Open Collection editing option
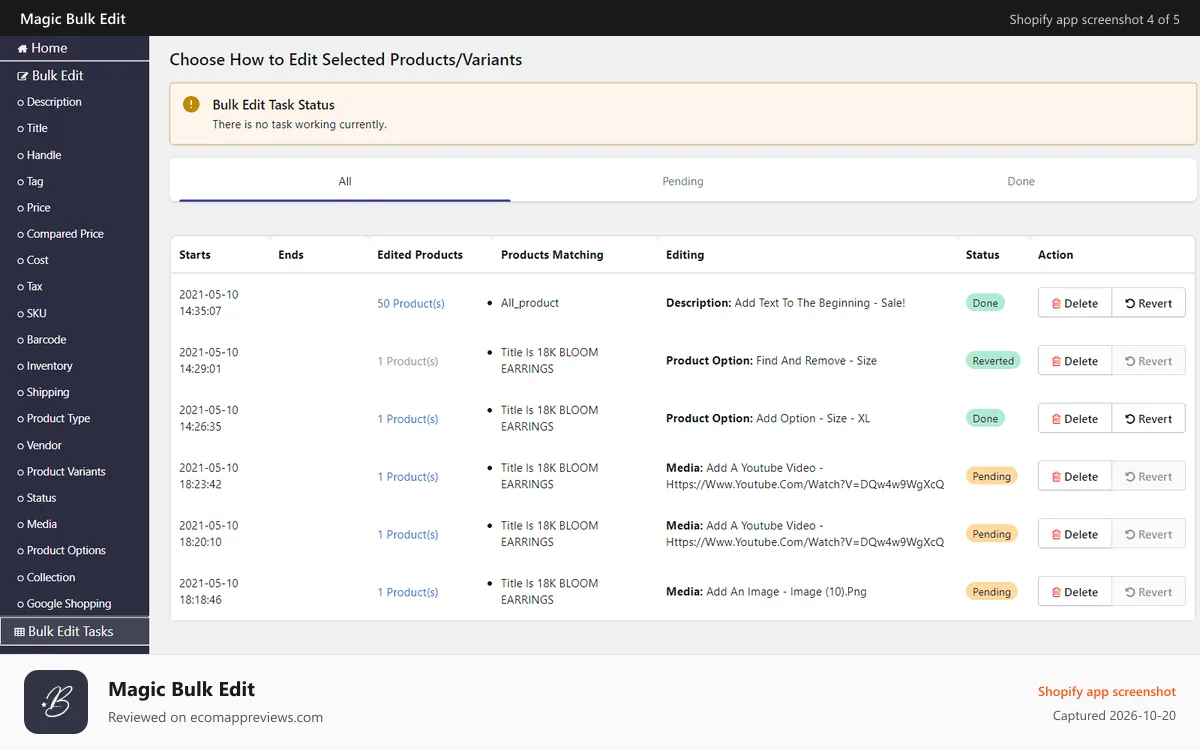1200x750 pixels. click(x=46, y=577)
